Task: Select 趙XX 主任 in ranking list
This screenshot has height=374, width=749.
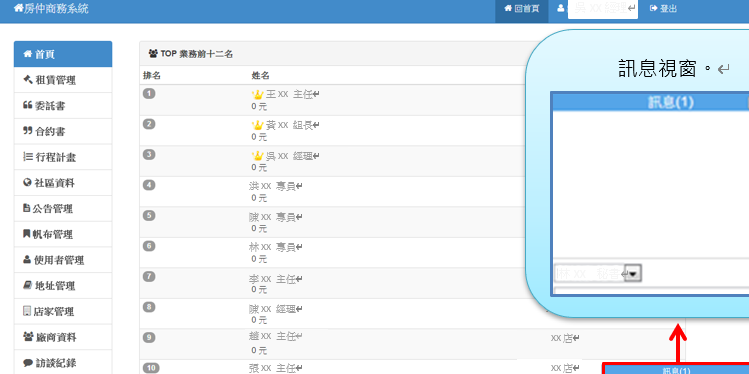Action: click(276, 336)
